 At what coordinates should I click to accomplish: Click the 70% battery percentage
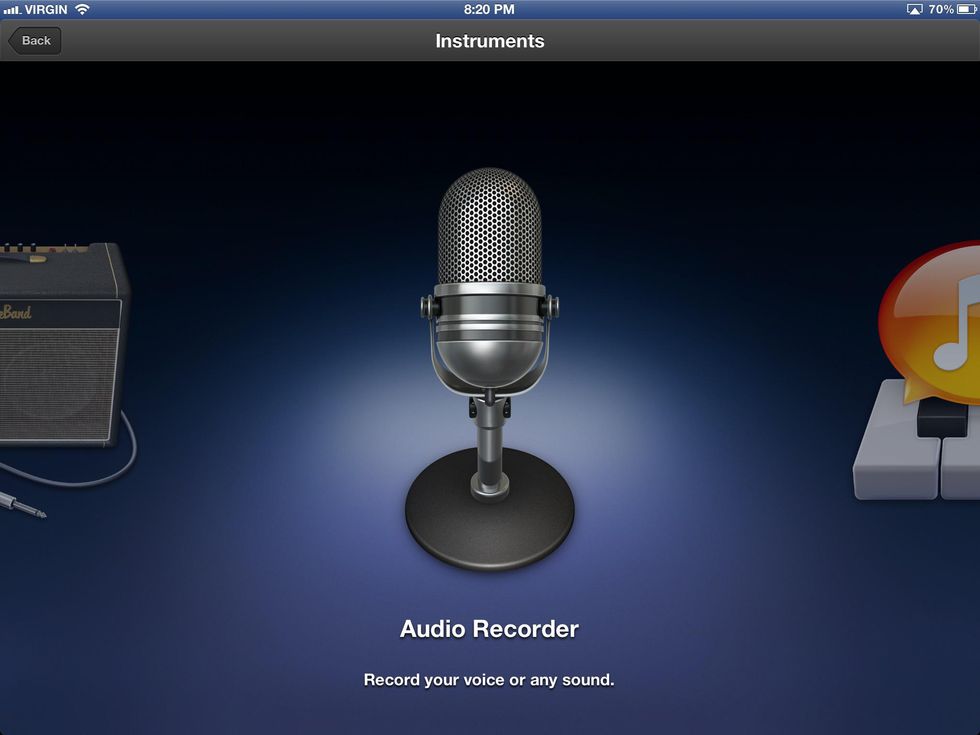click(940, 9)
